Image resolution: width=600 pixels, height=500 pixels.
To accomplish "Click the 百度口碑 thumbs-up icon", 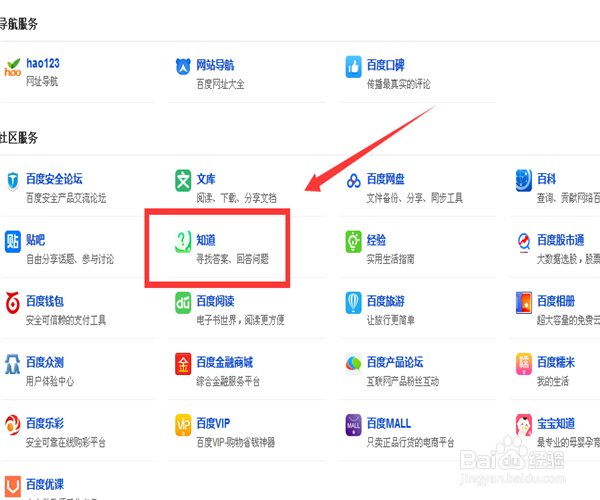I will coord(353,67).
